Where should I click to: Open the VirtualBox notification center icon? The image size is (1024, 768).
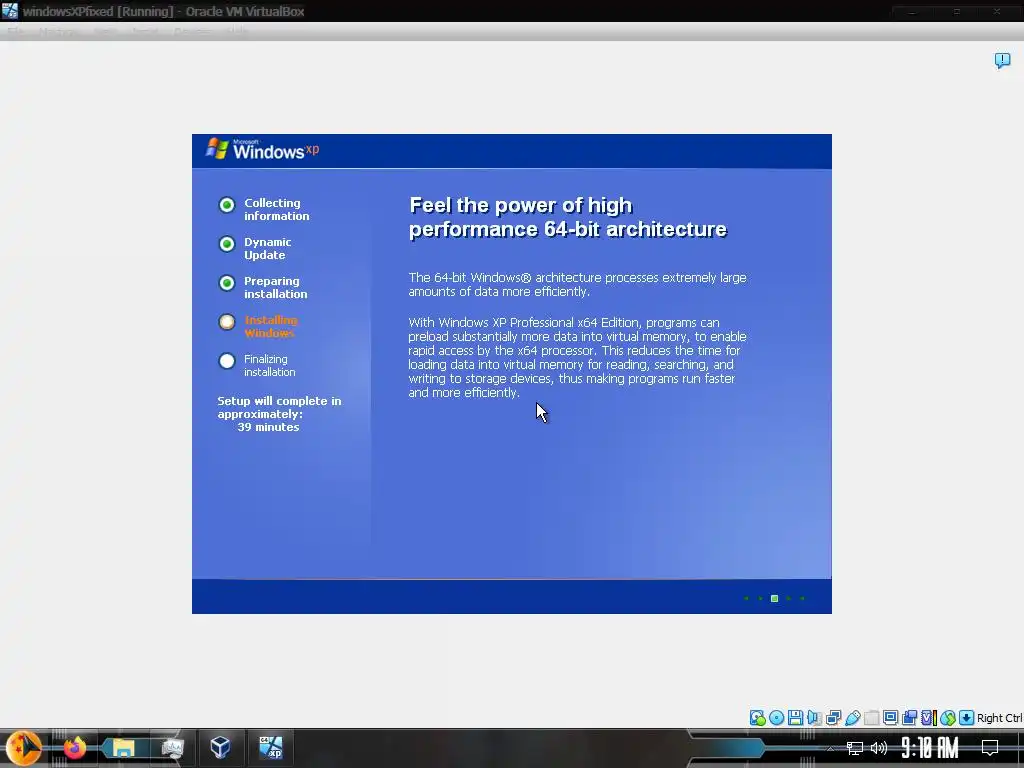(x=1002, y=61)
